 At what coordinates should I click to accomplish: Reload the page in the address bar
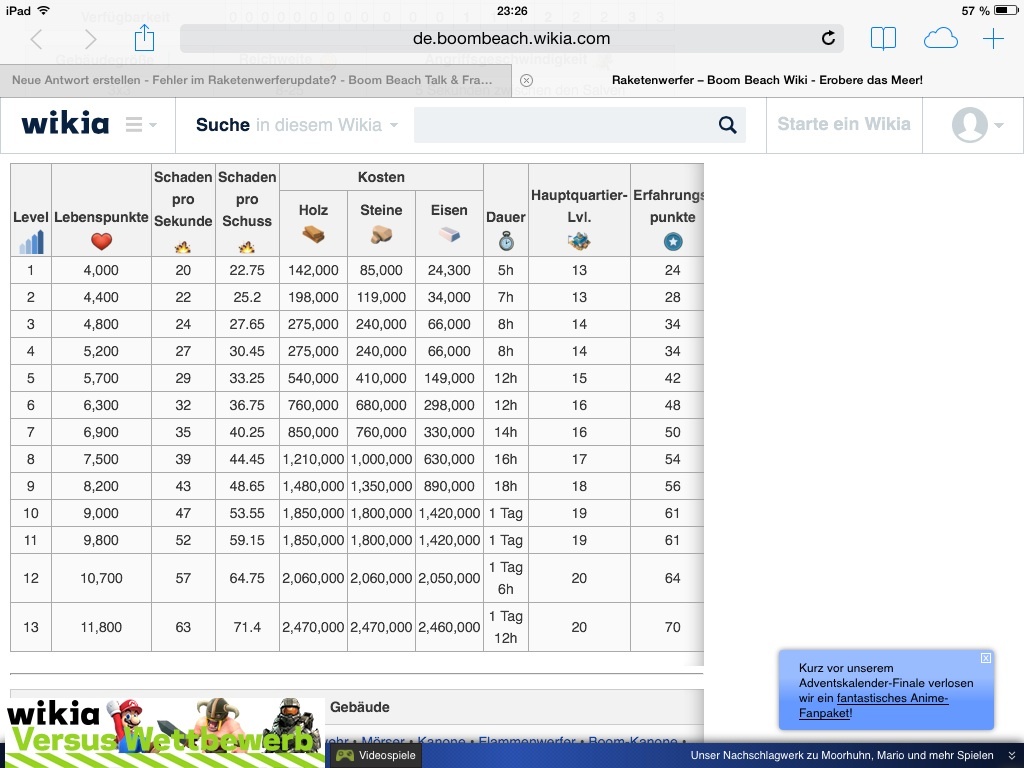[x=828, y=39]
